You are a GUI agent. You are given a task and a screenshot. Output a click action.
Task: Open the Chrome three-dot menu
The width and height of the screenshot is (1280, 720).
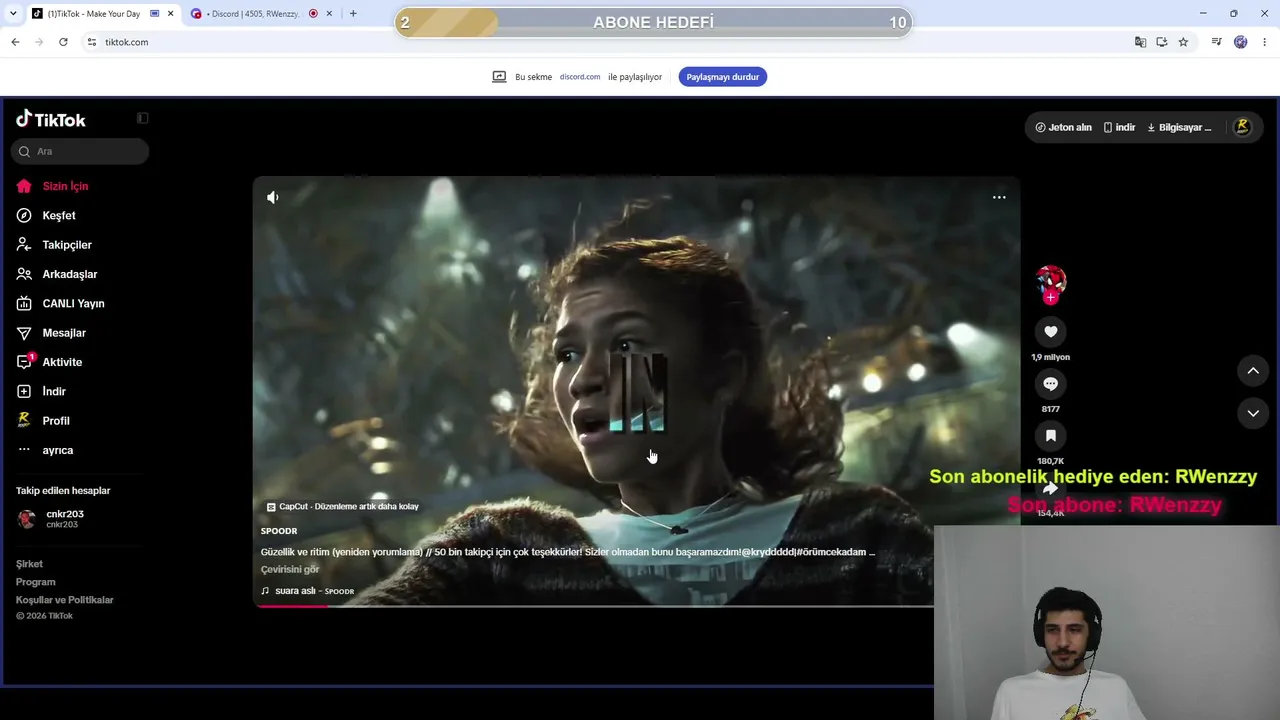(1265, 42)
